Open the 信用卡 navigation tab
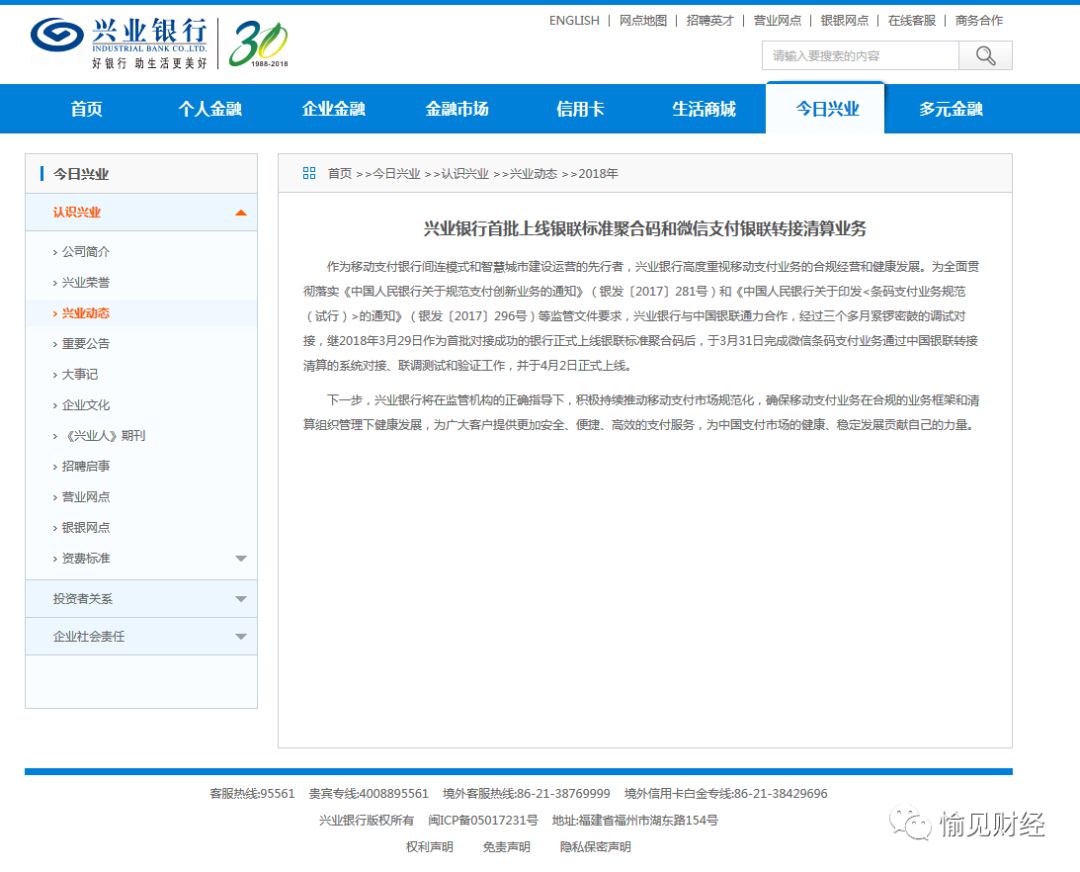This screenshot has width=1080, height=872. (580, 109)
